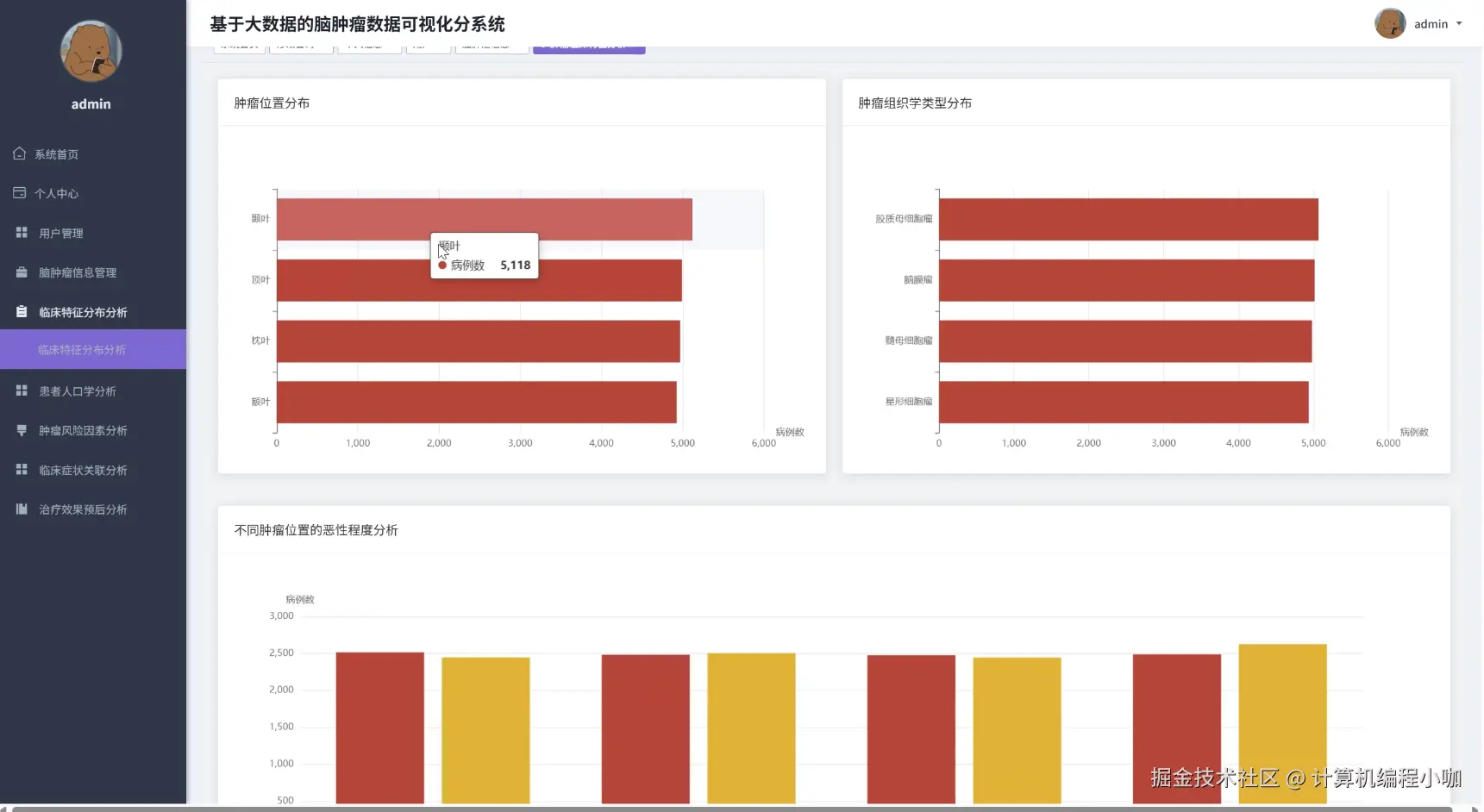The image size is (1484, 812).
Task: Click the 脑肿瘤信息管理 briefcase icon
Action: coord(22,272)
